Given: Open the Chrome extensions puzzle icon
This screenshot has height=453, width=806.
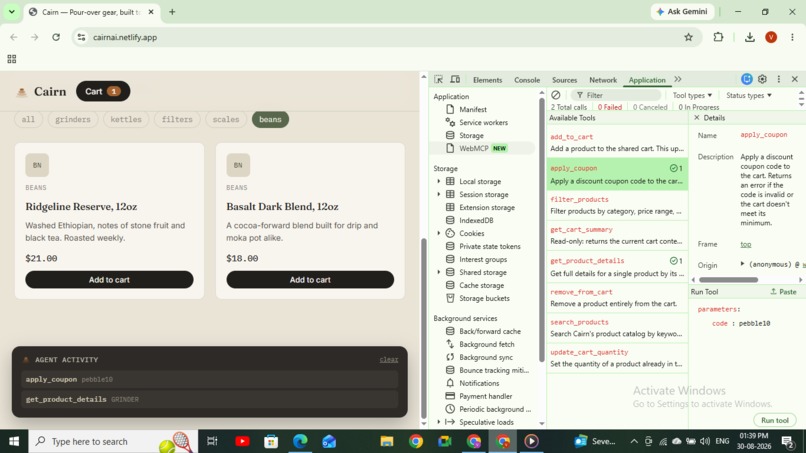Looking at the screenshot, I should click(x=718, y=37).
